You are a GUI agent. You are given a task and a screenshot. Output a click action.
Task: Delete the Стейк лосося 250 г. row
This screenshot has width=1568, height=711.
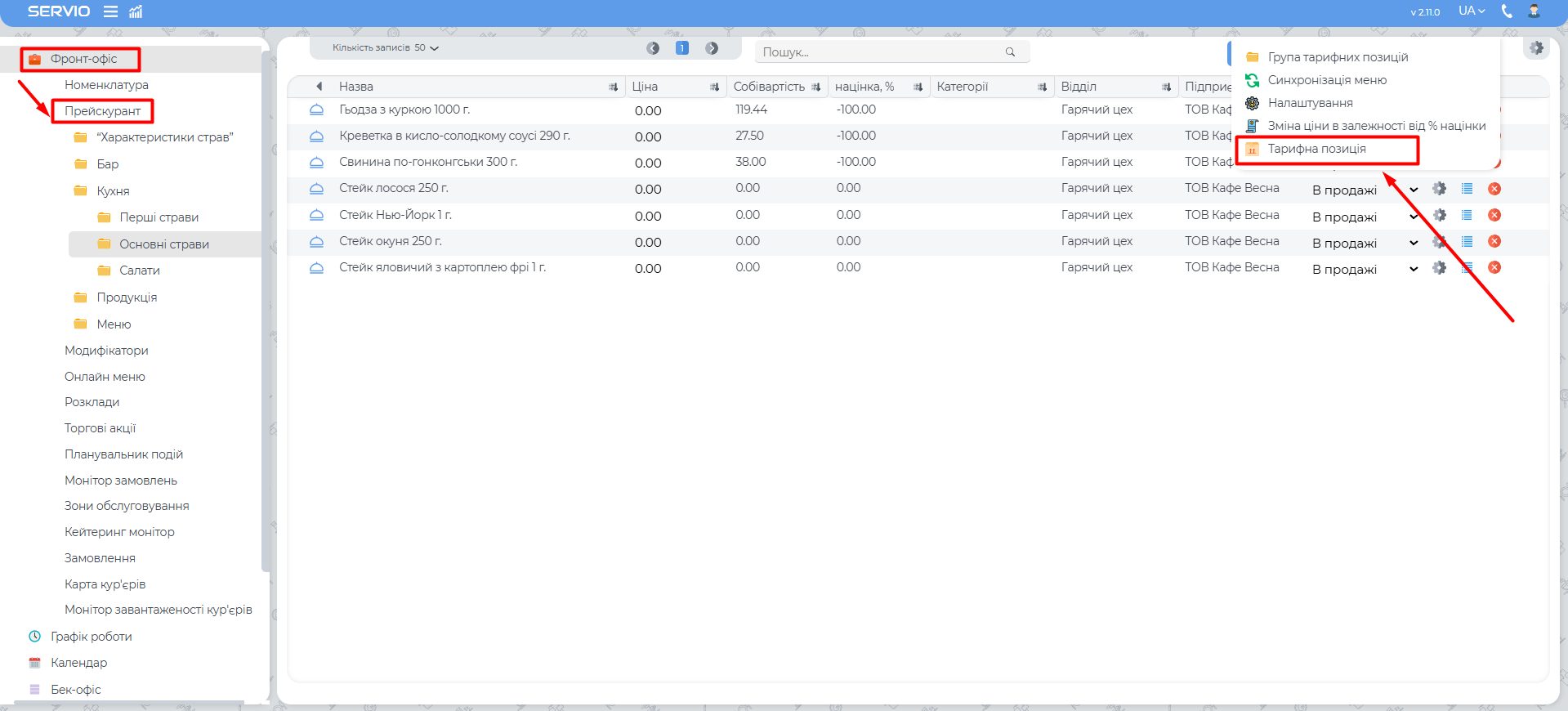point(1494,189)
